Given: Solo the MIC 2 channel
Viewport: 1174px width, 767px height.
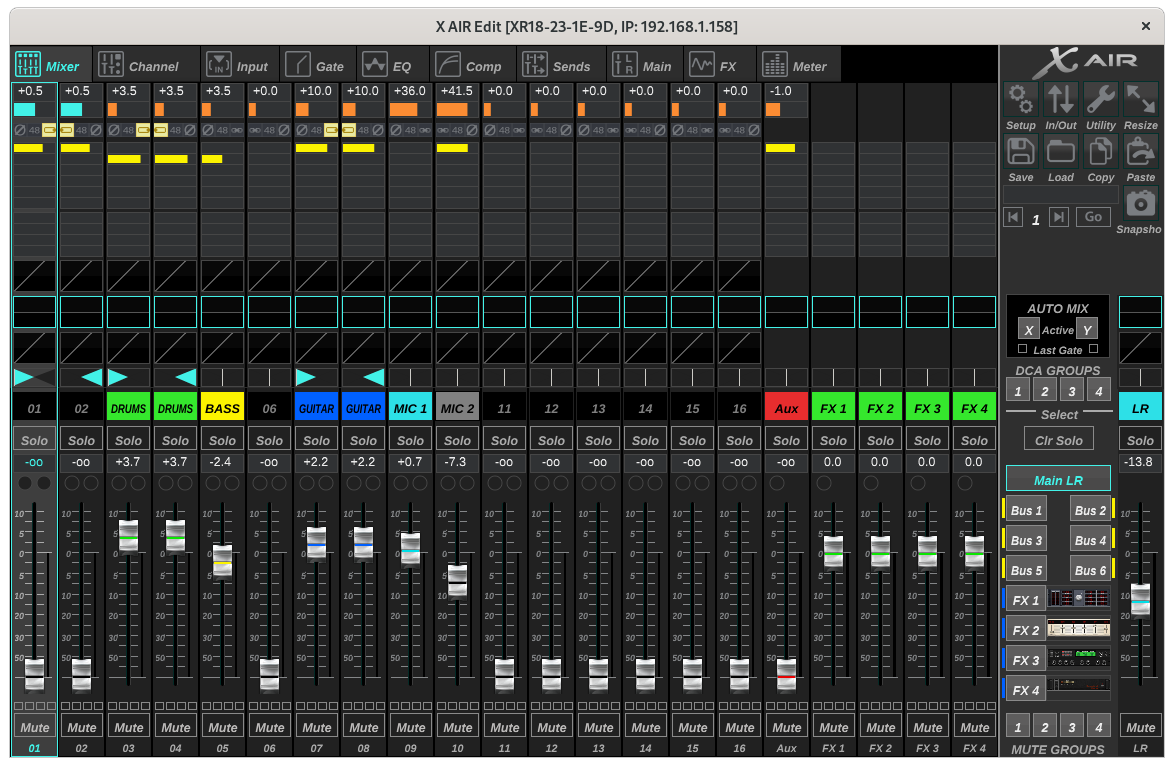Looking at the screenshot, I should 457,440.
